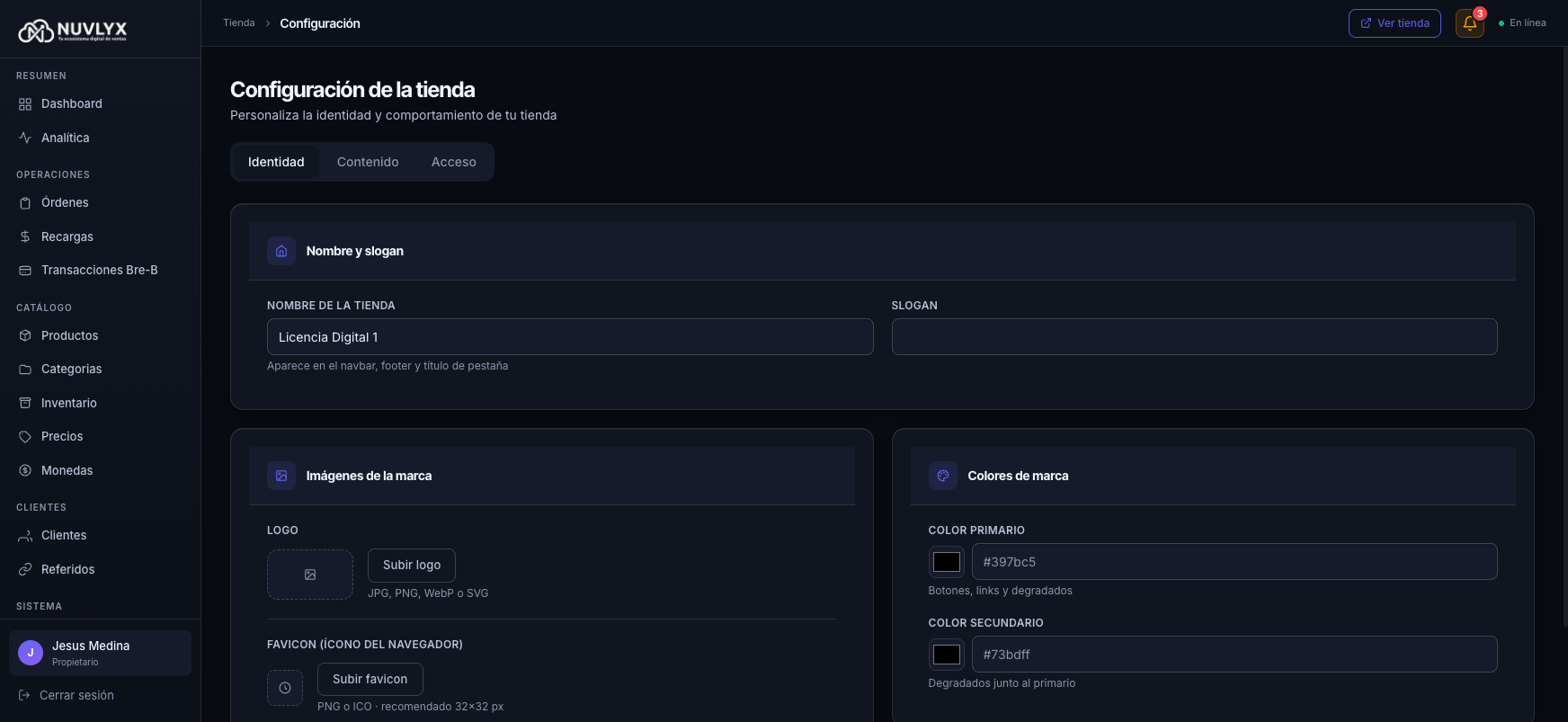Image resolution: width=1568 pixels, height=722 pixels.
Task: Open the Ver tienda link
Action: [x=1394, y=23]
